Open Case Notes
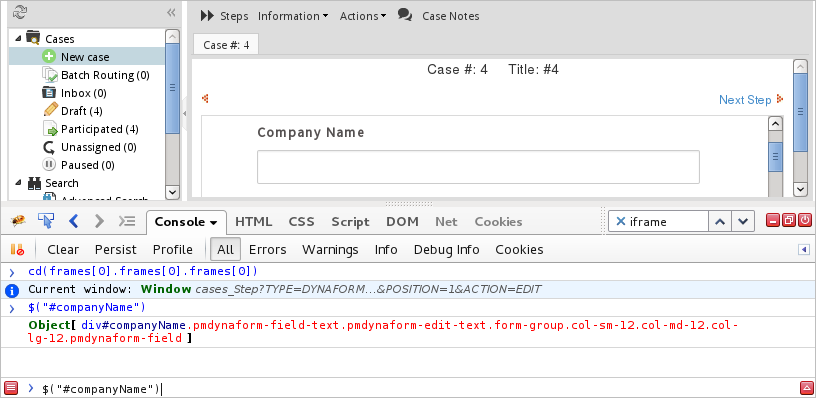The image size is (816, 398). point(450,16)
